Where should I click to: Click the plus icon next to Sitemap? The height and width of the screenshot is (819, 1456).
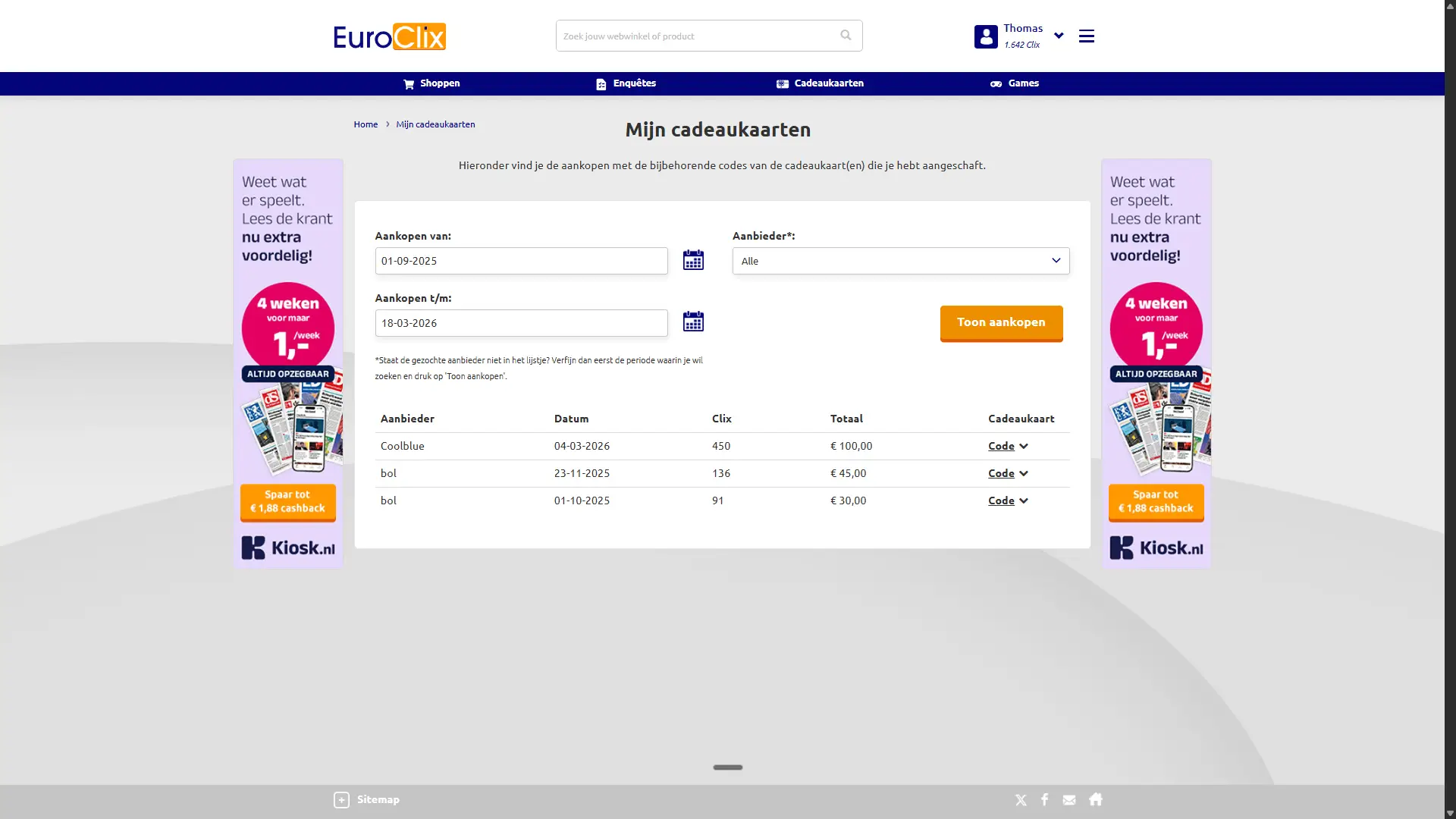pos(342,799)
